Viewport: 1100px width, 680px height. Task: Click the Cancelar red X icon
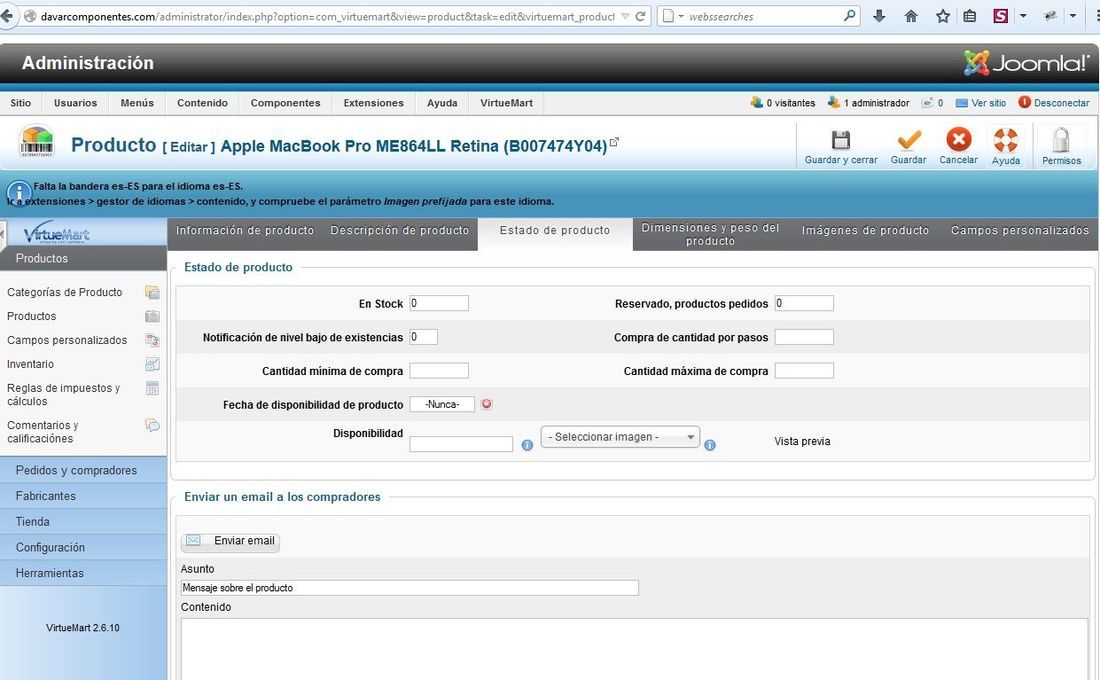958,139
